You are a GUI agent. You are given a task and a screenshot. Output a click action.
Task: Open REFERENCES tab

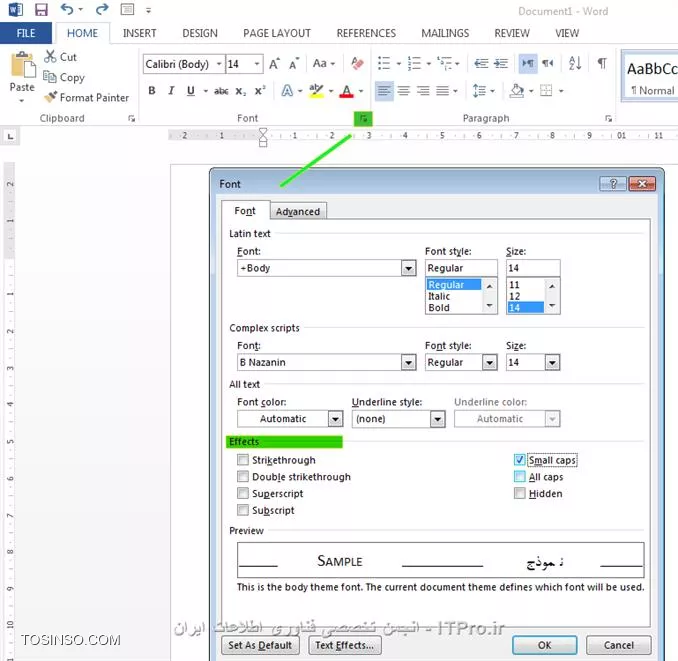tap(366, 33)
